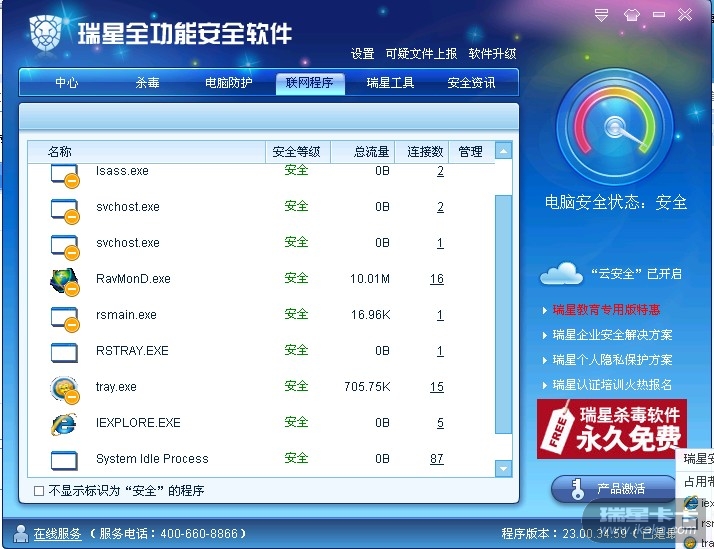Open the 瑞星工具 tab
The height and width of the screenshot is (549, 714).
point(390,82)
